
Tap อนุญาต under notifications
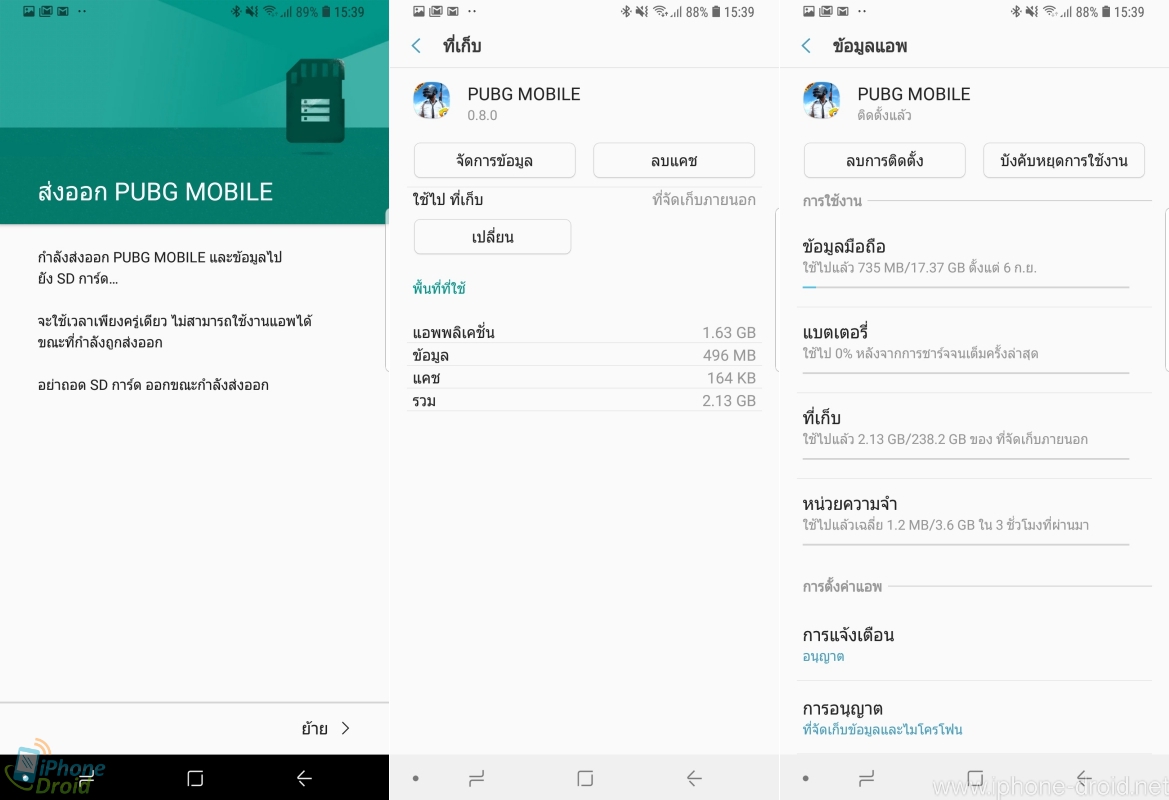click(x=823, y=657)
